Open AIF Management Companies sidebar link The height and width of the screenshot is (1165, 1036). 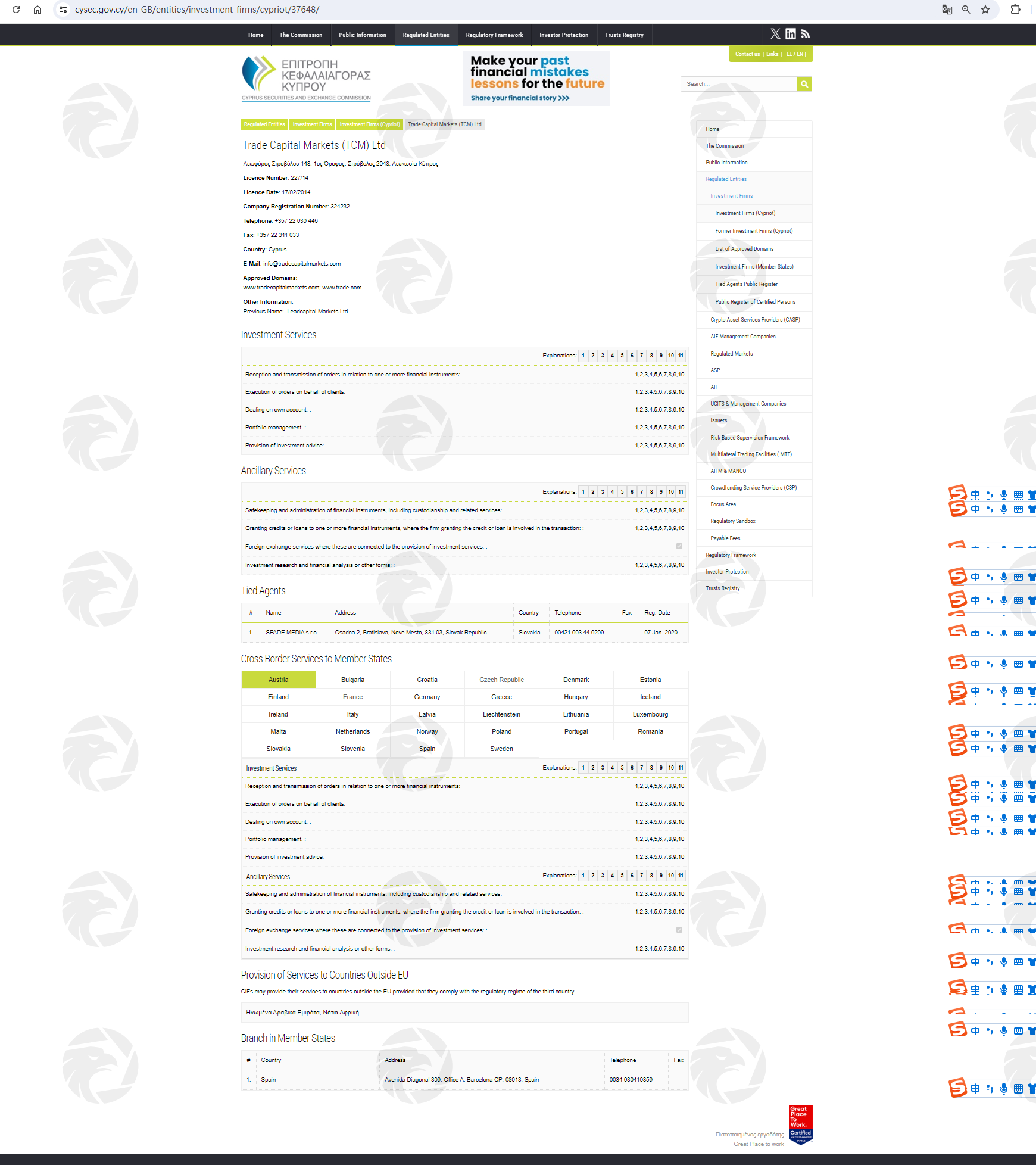tap(742, 337)
